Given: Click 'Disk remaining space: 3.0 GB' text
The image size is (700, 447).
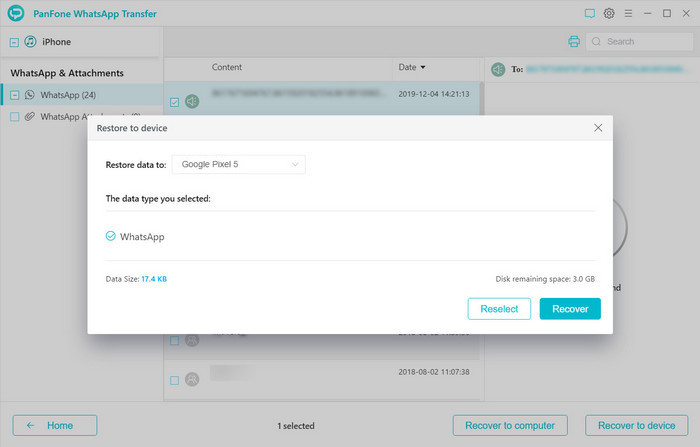Looking at the screenshot, I should click(x=545, y=279).
